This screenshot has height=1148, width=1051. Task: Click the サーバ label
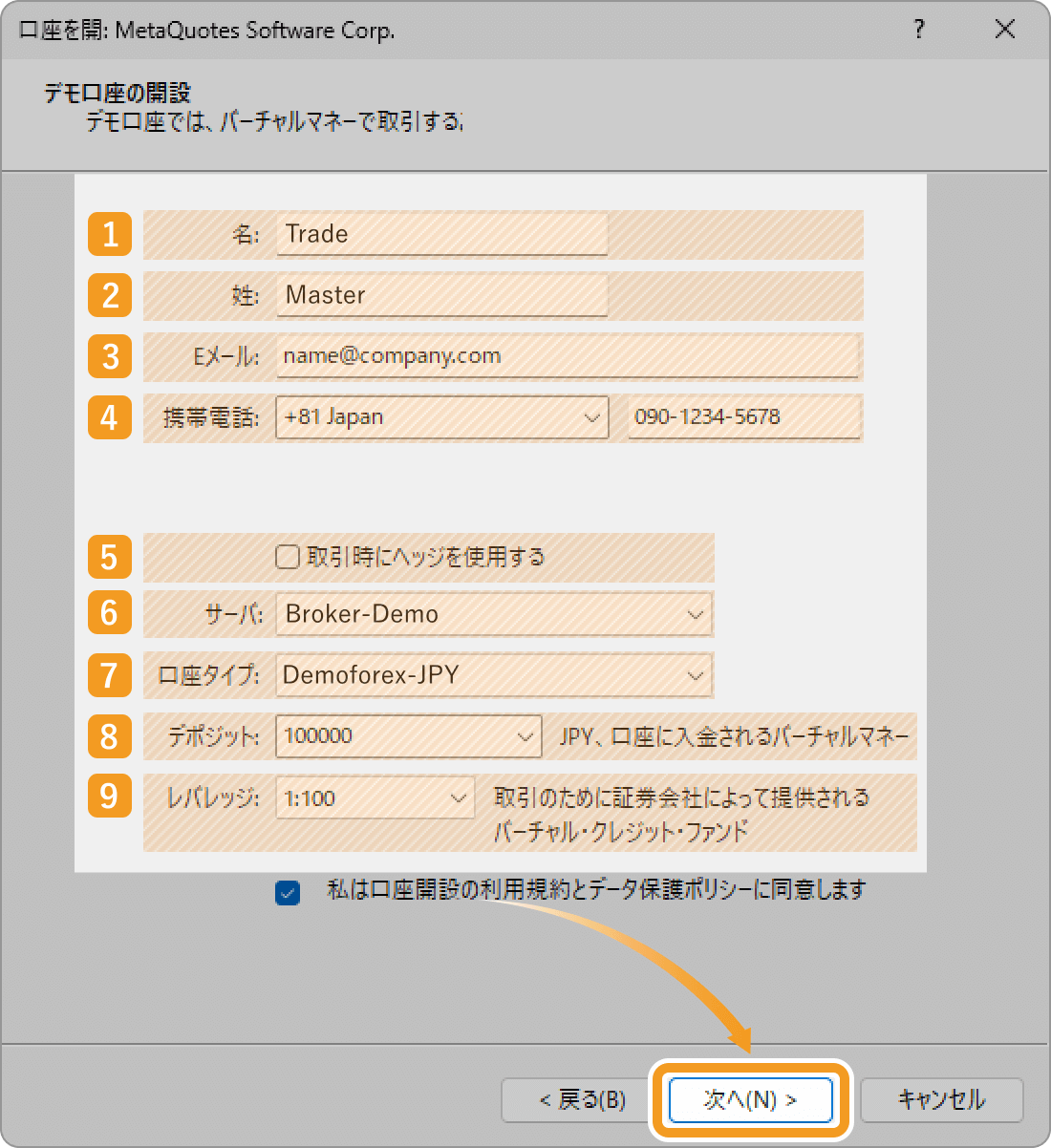(233, 614)
